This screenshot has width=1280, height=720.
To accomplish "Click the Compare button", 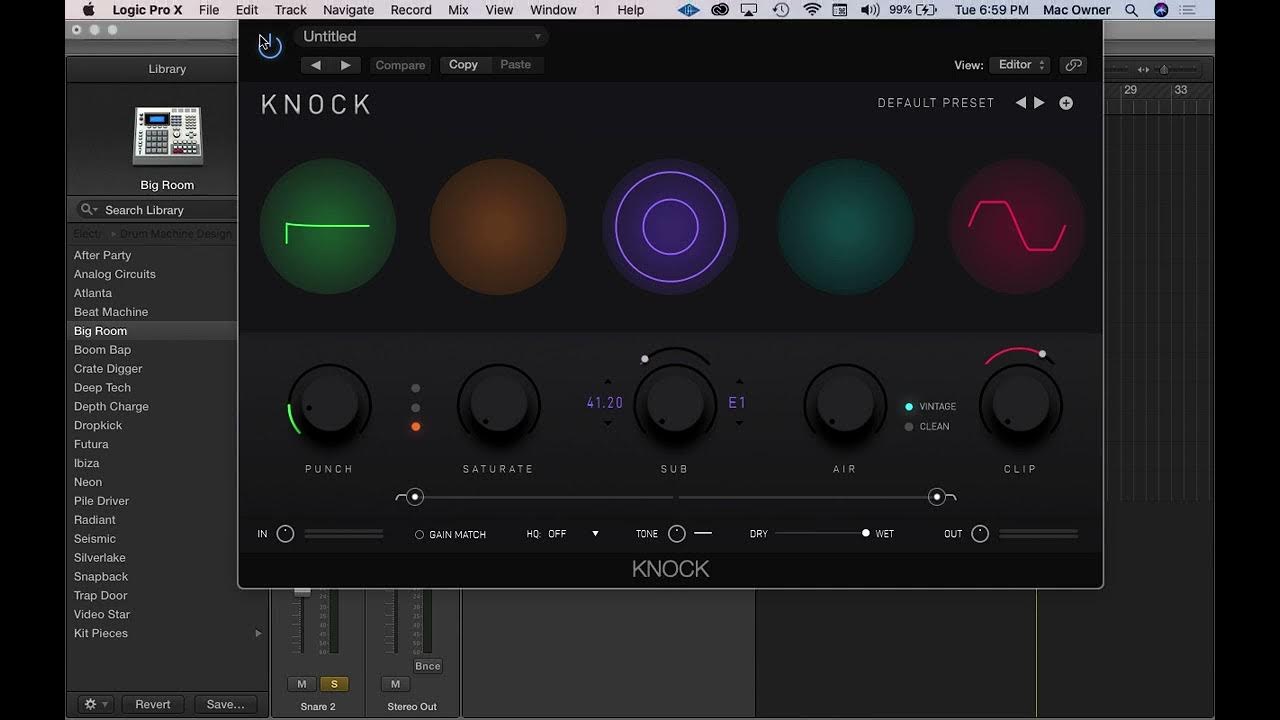I will [400, 65].
